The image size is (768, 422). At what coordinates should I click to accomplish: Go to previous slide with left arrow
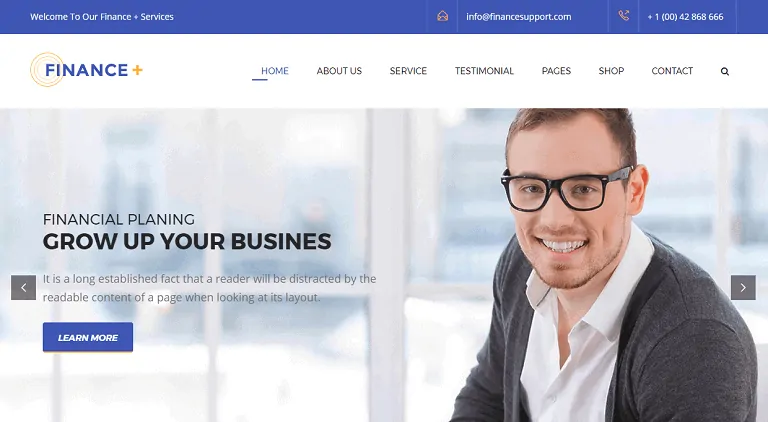point(24,287)
